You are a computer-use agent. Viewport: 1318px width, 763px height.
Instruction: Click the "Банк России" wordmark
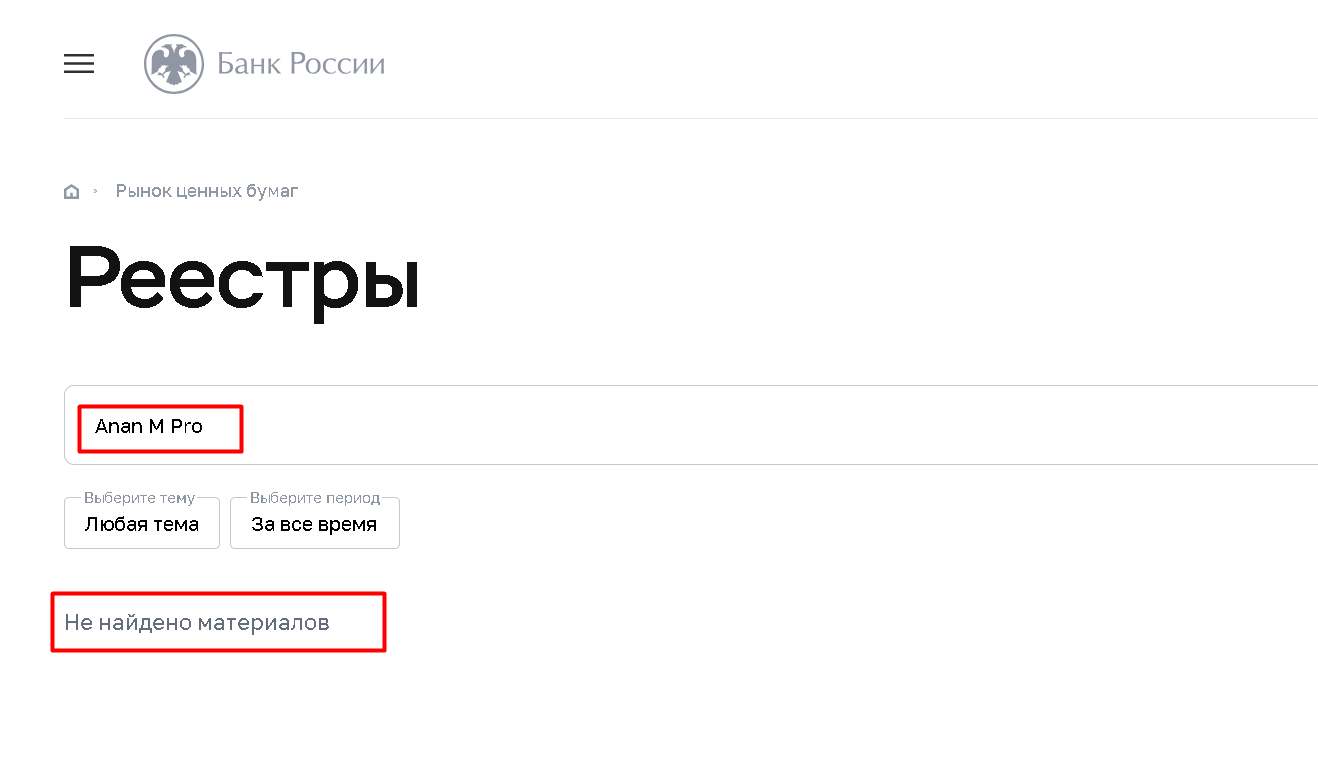(300, 64)
